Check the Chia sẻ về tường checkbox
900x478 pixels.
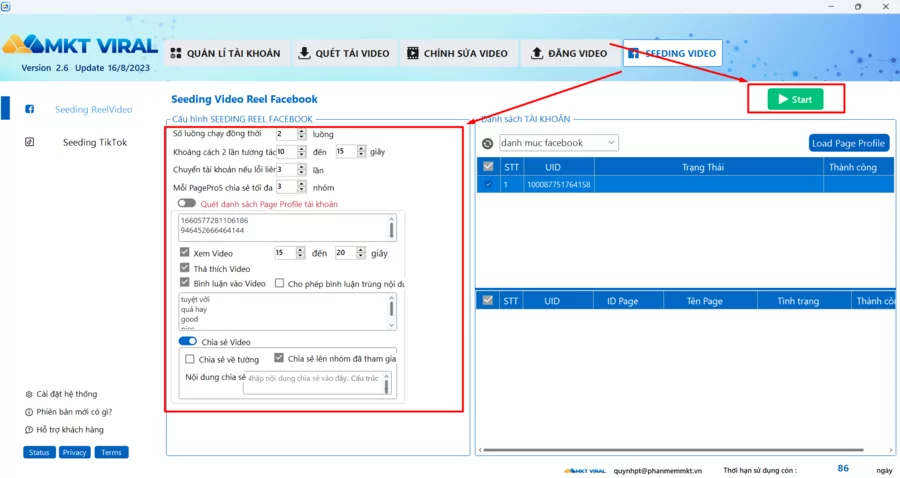point(189,359)
